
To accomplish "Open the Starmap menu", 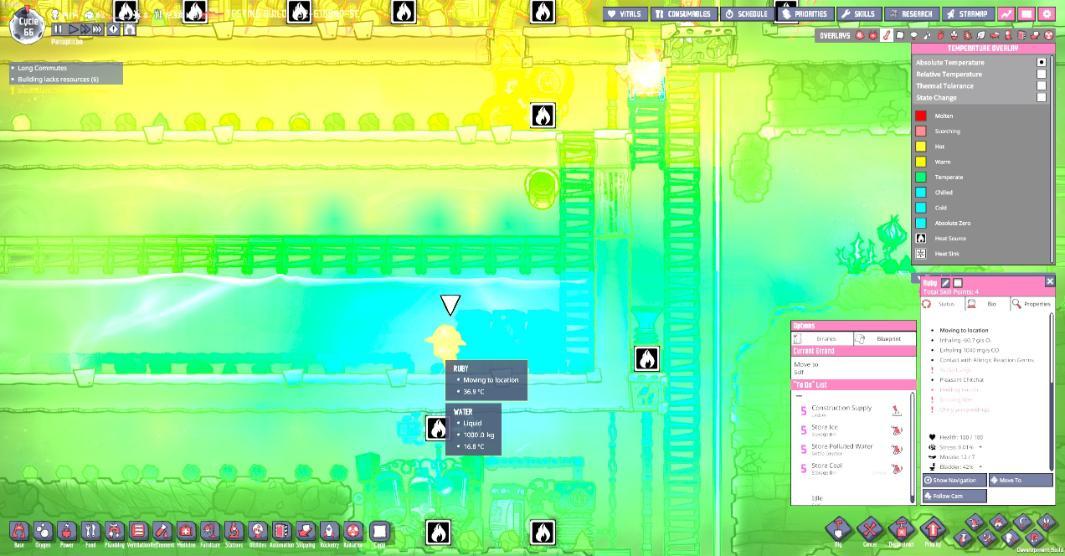I will point(967,14).
